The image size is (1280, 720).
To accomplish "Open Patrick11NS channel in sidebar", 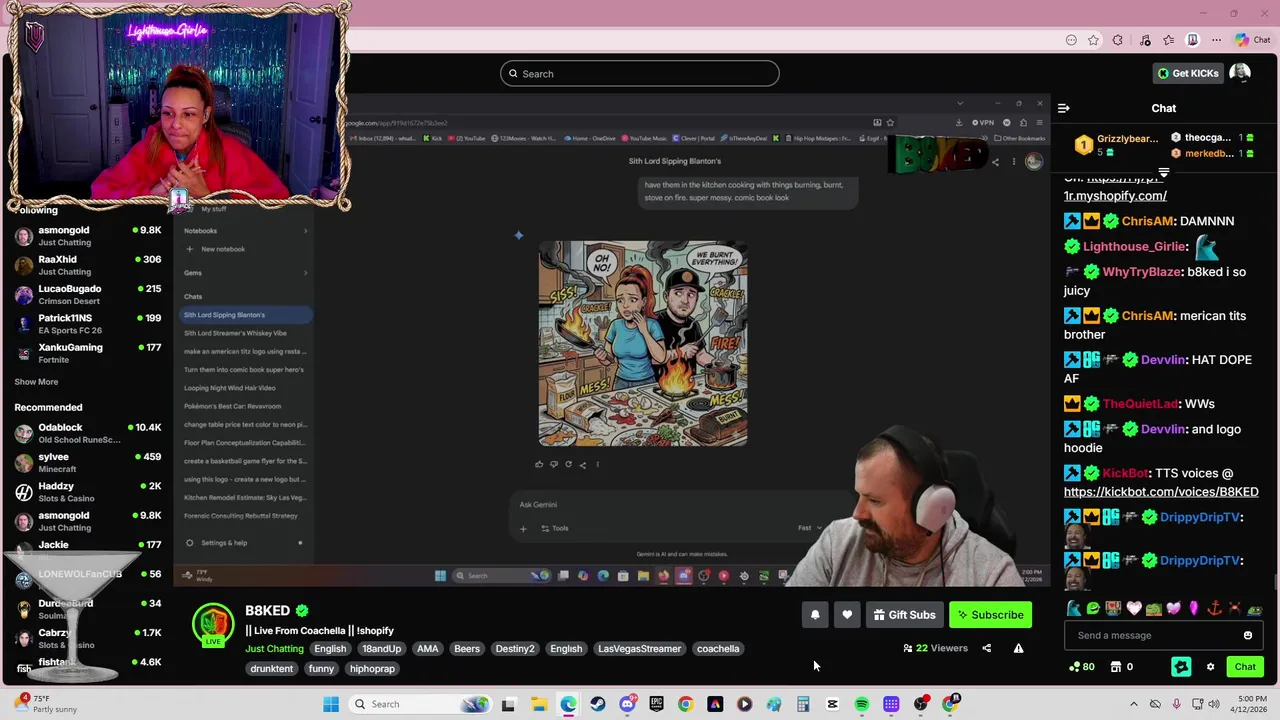I will [88, 324].
